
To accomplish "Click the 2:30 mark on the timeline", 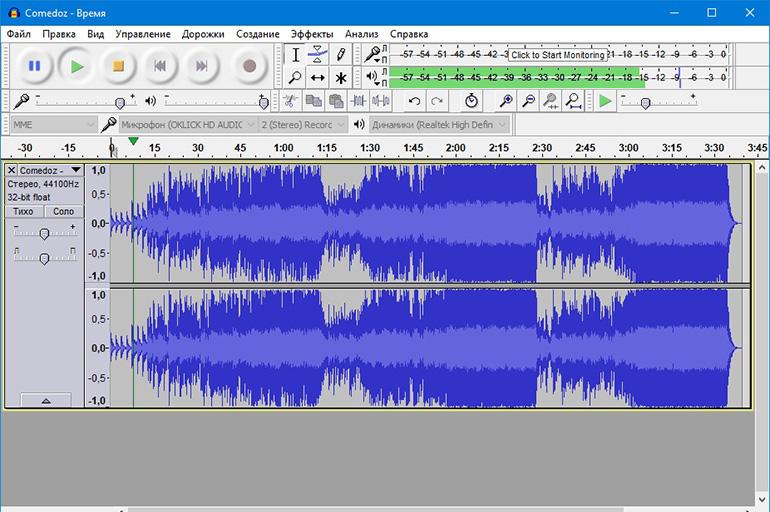I will click(542, 148).
